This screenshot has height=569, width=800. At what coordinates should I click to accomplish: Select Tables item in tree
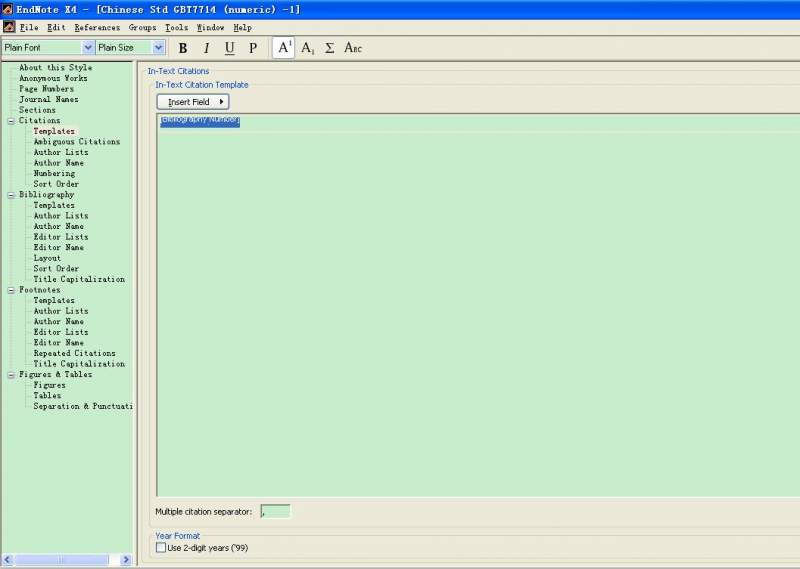47,395
